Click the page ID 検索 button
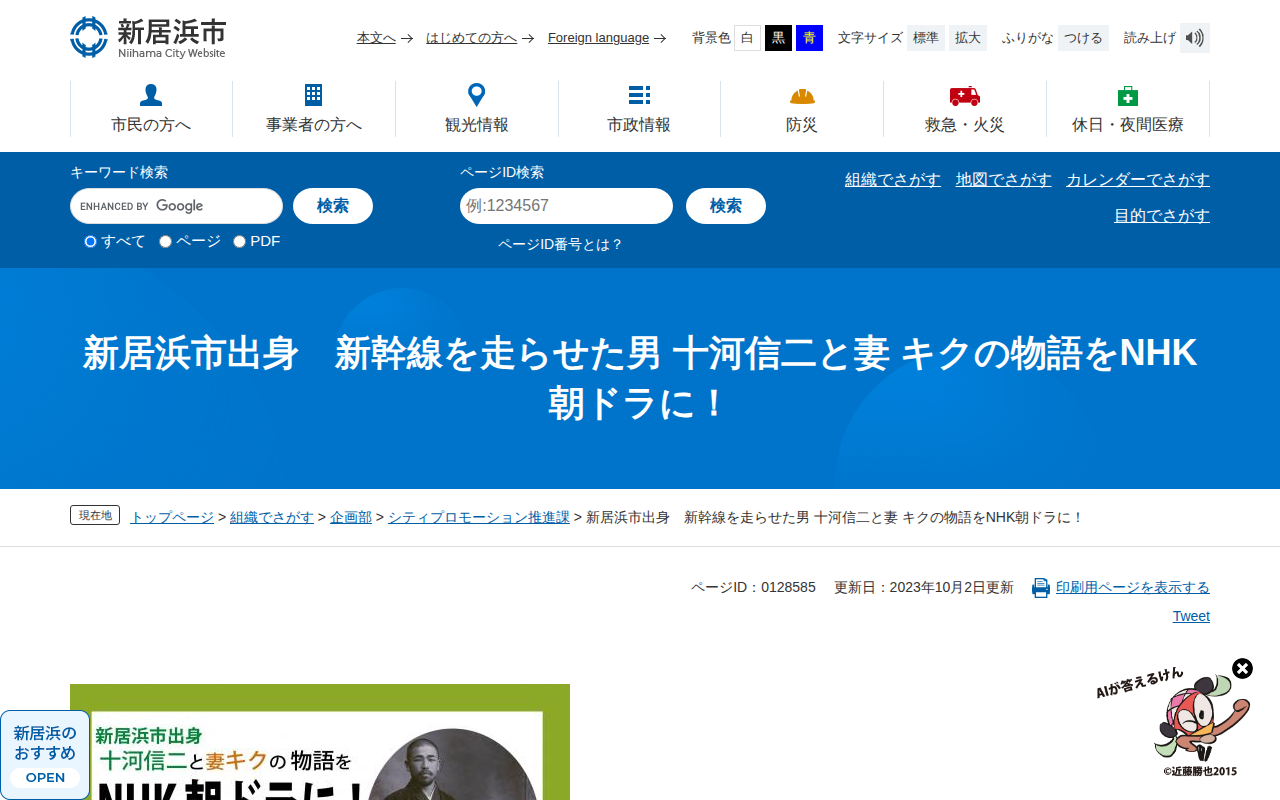The width and height of the screenshot is (1280, 800). click(726, 206)
